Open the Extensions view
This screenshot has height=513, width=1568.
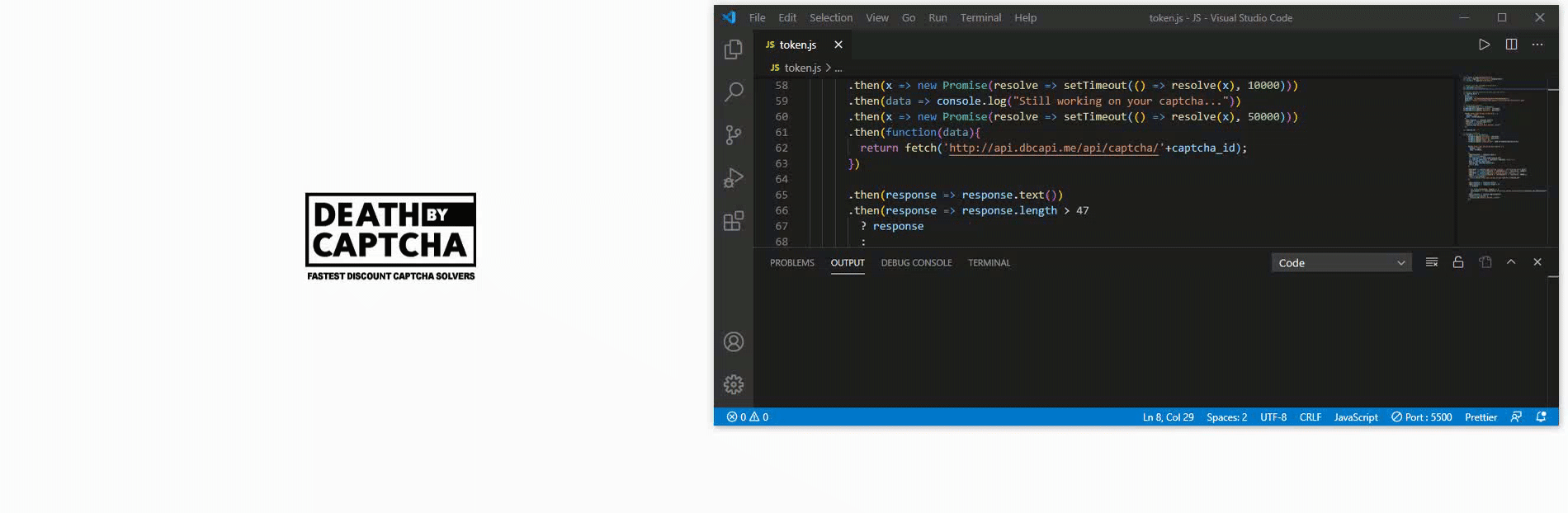click(733, 221)
